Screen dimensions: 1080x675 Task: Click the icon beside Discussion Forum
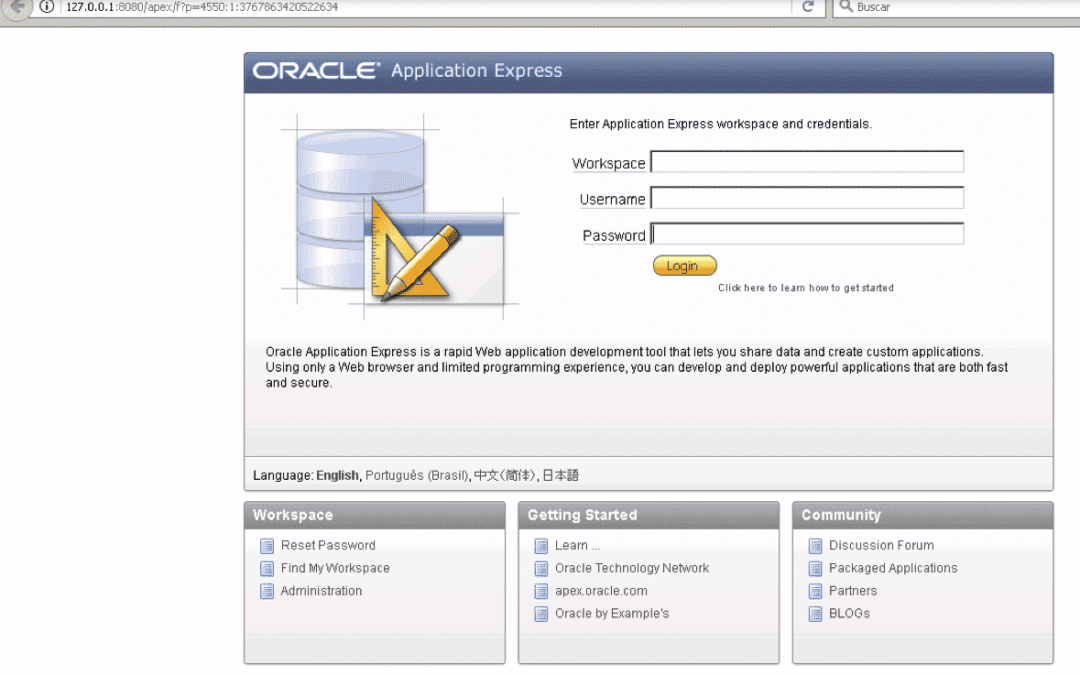(816, 546)
